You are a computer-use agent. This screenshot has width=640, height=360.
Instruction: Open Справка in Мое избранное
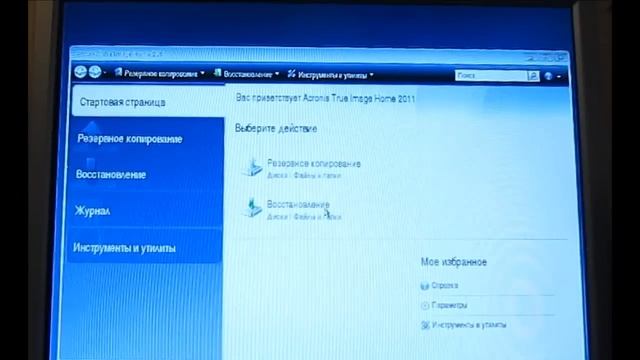point(445,285)
